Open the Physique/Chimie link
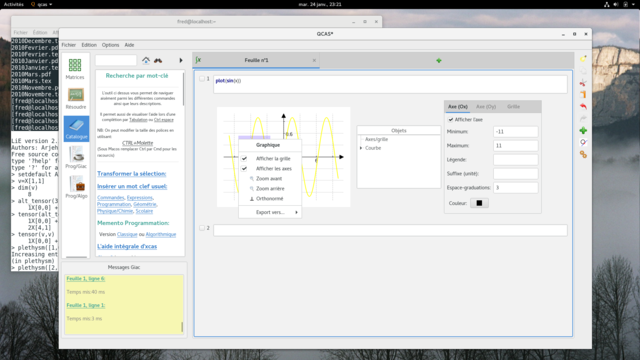This screenshot has width=640, height=360. (x=115, y=211)
